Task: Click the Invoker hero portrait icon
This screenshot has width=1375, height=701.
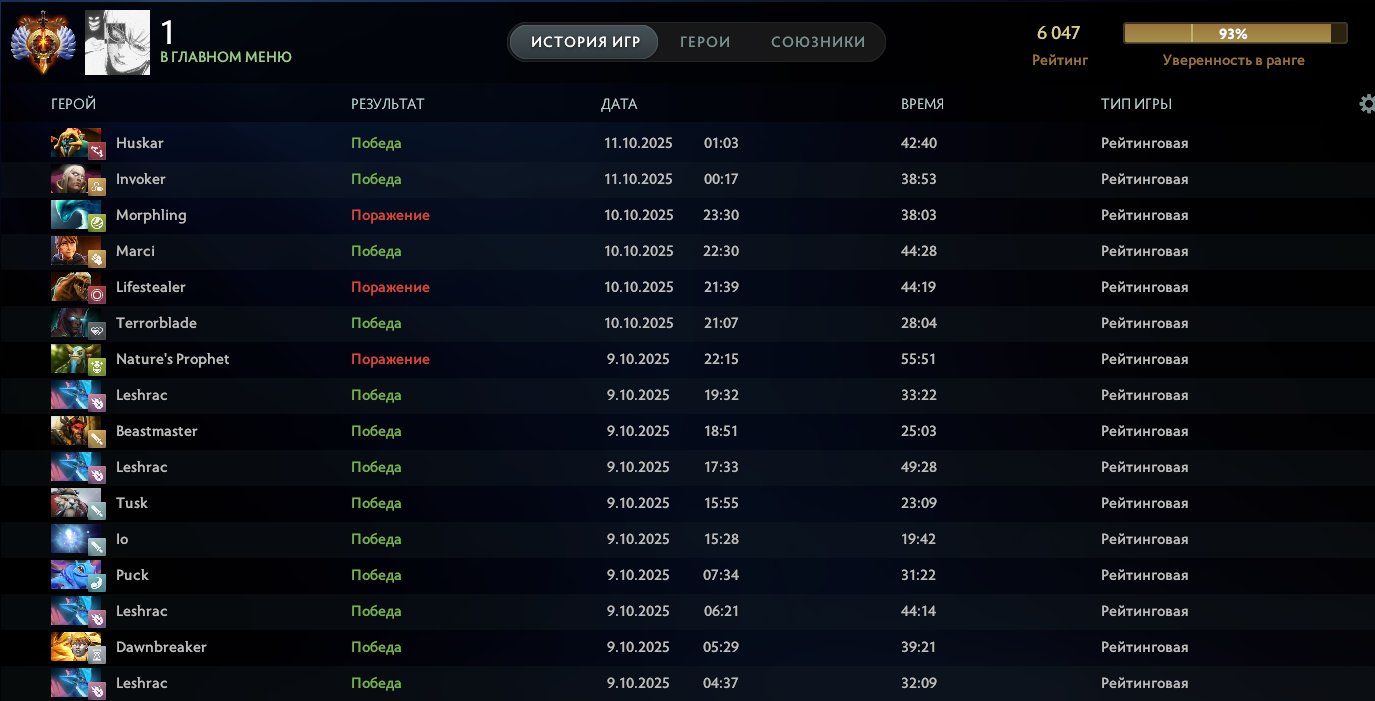Action: click(77, 179)
